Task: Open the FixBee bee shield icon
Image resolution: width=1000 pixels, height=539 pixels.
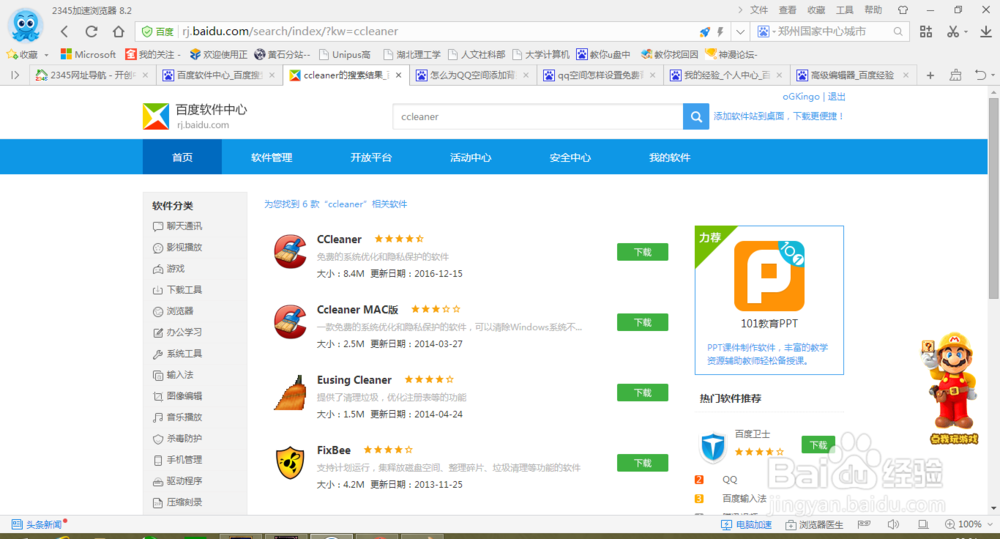Action: click(x=290, y=462)
